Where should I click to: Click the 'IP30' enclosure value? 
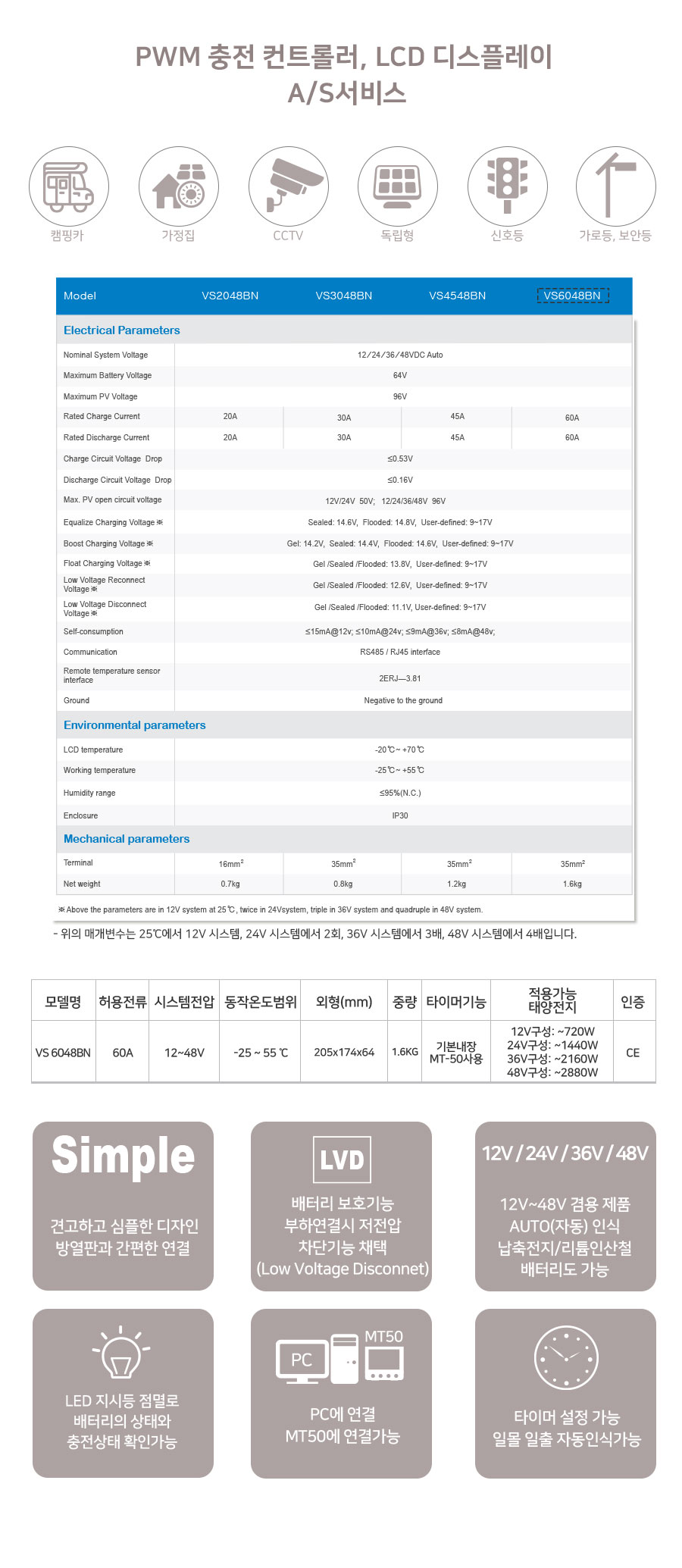pos(400,815)
